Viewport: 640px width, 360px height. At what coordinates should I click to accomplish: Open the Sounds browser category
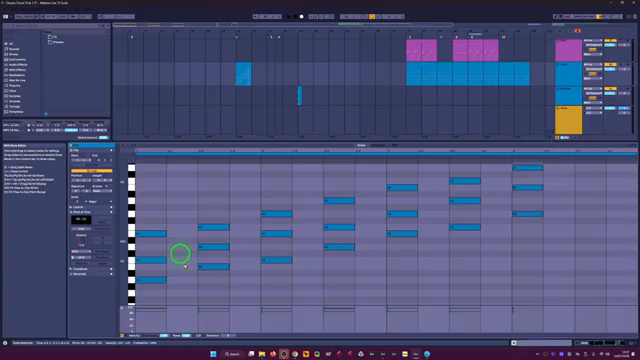click(14, 49)
